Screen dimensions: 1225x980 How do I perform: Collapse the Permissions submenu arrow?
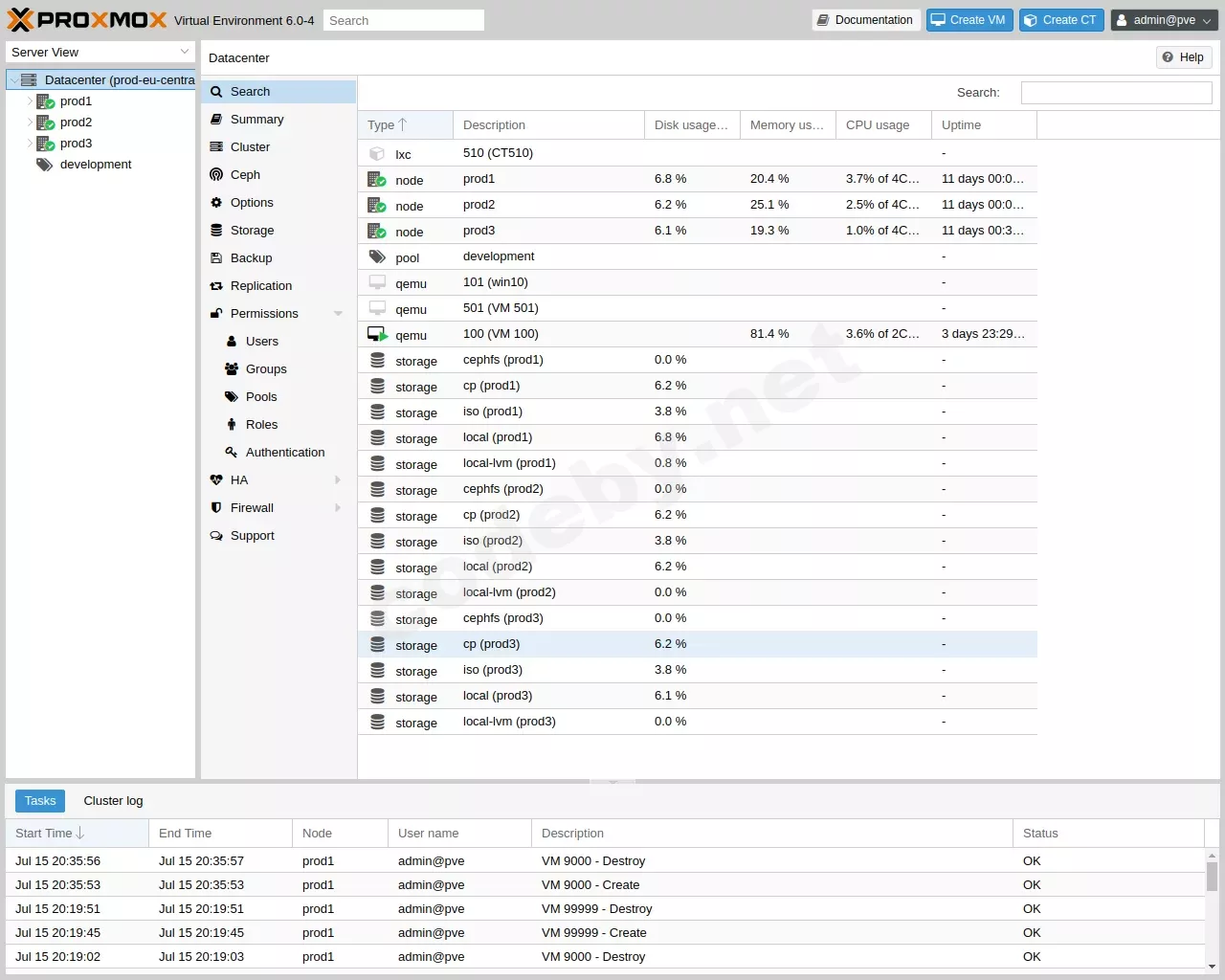pos(338,314)
